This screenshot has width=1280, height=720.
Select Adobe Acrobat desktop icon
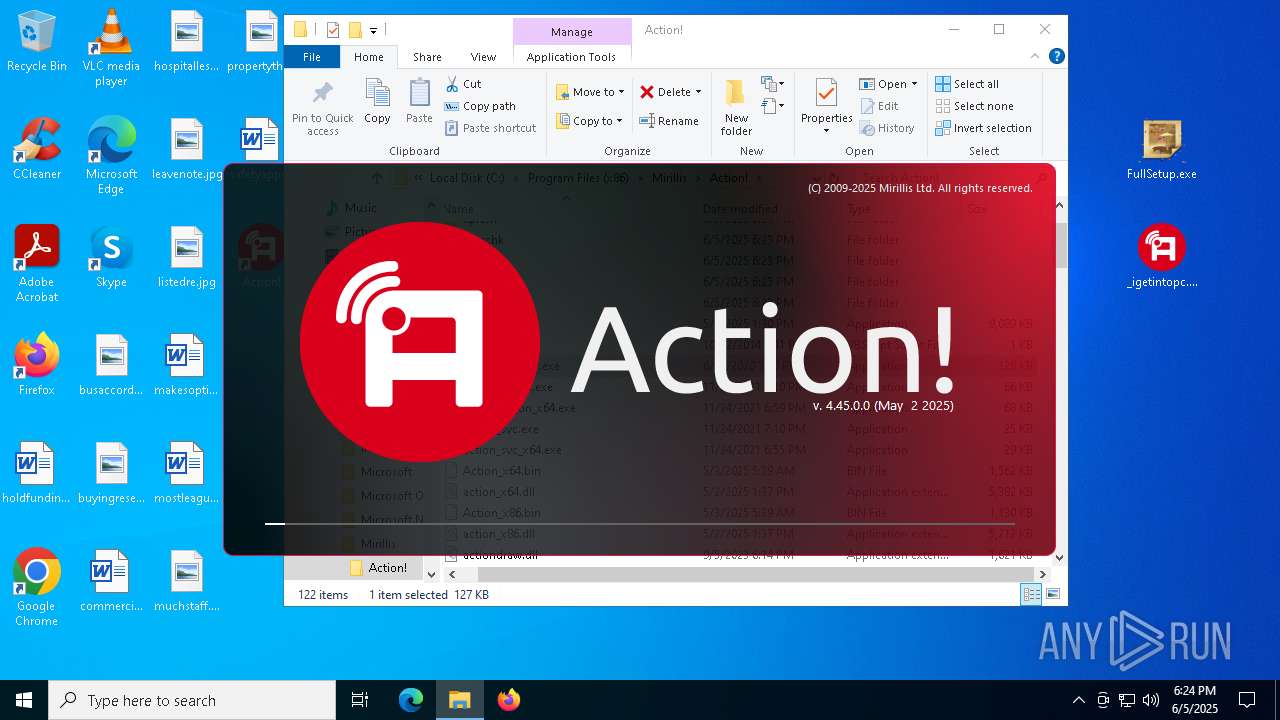[37, 265]
